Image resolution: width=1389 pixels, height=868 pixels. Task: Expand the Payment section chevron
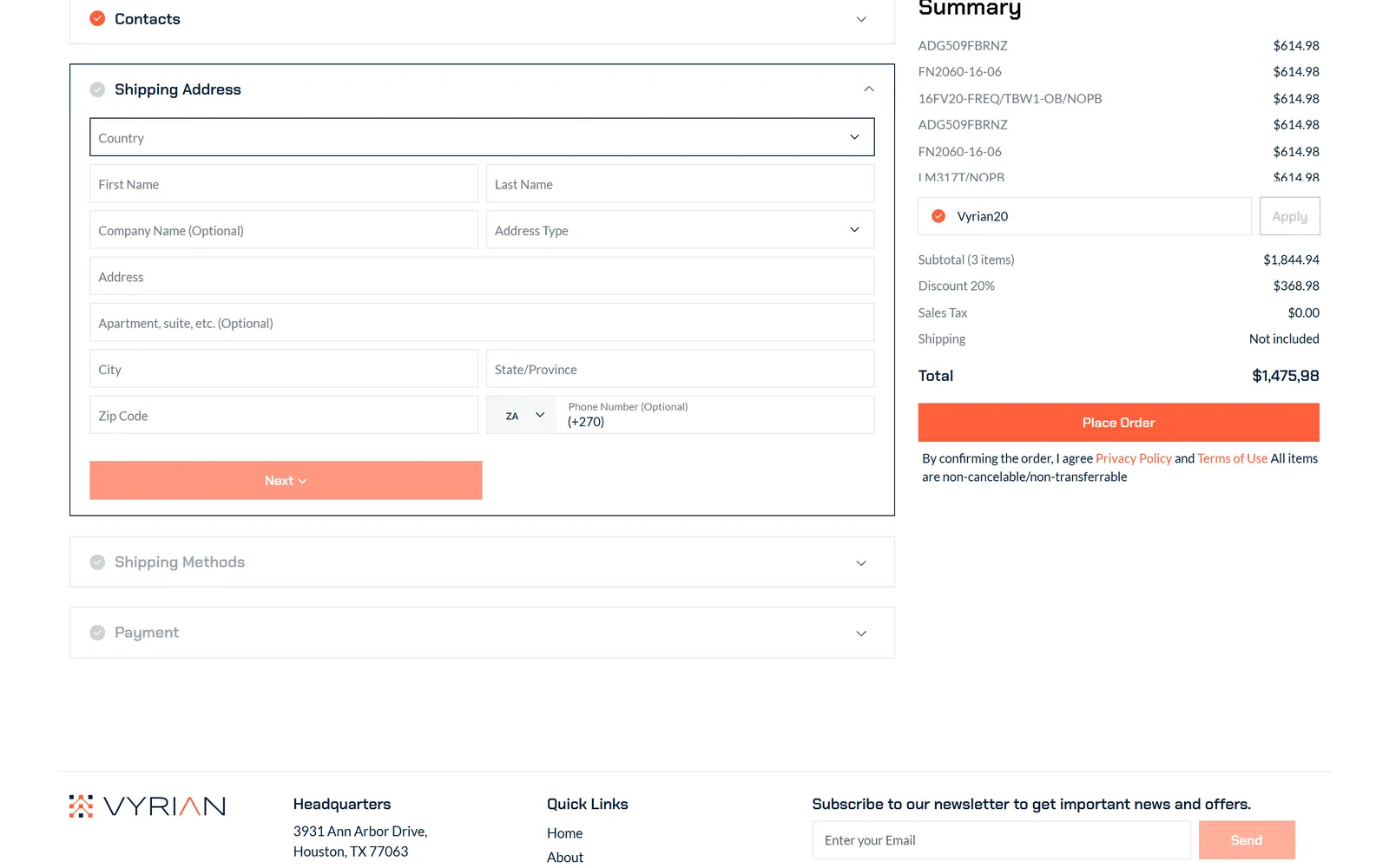pyautogui.click(x=861, y=634)
